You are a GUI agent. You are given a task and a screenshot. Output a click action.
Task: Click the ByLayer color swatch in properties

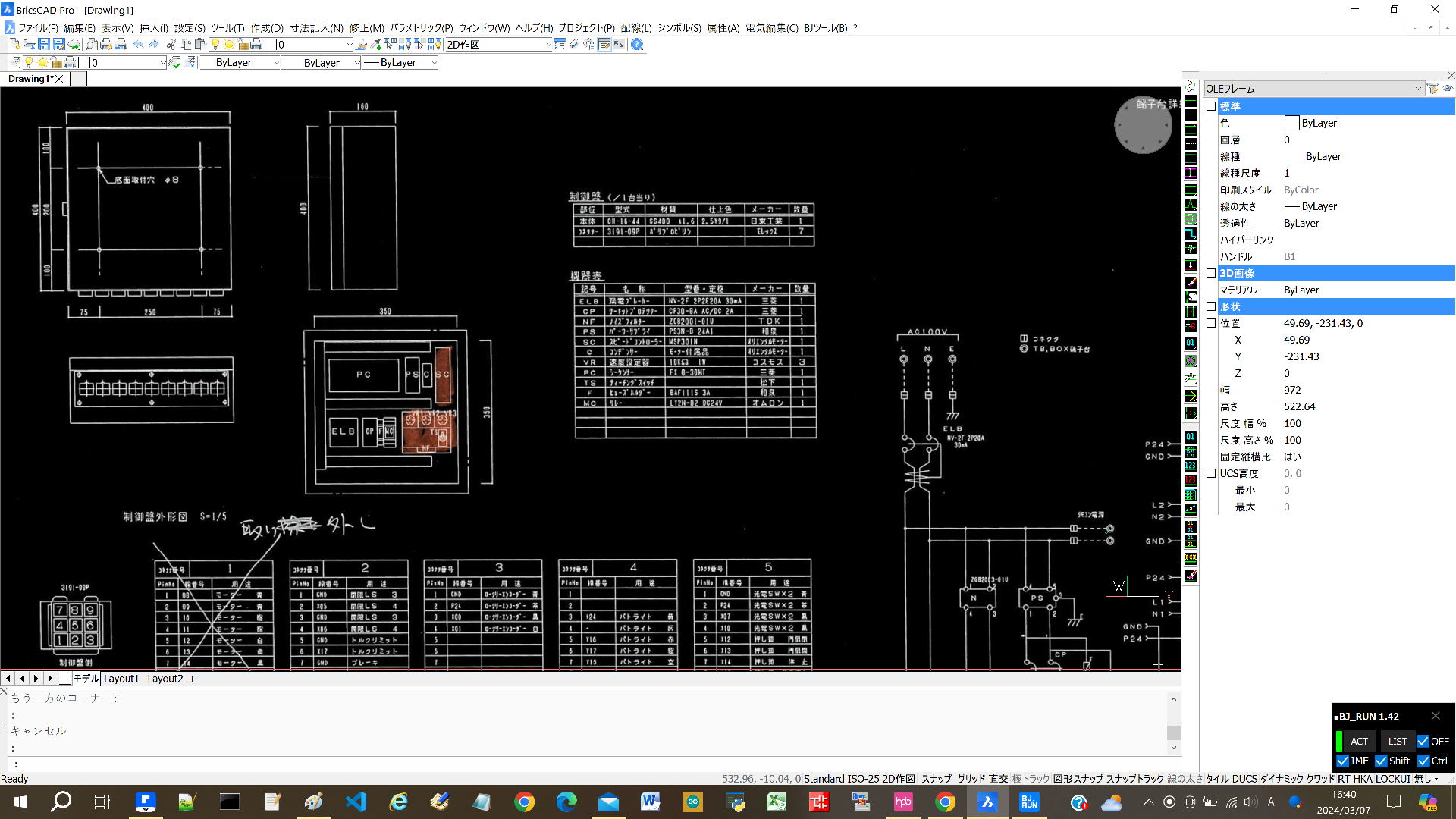[x=1292, y=123]
